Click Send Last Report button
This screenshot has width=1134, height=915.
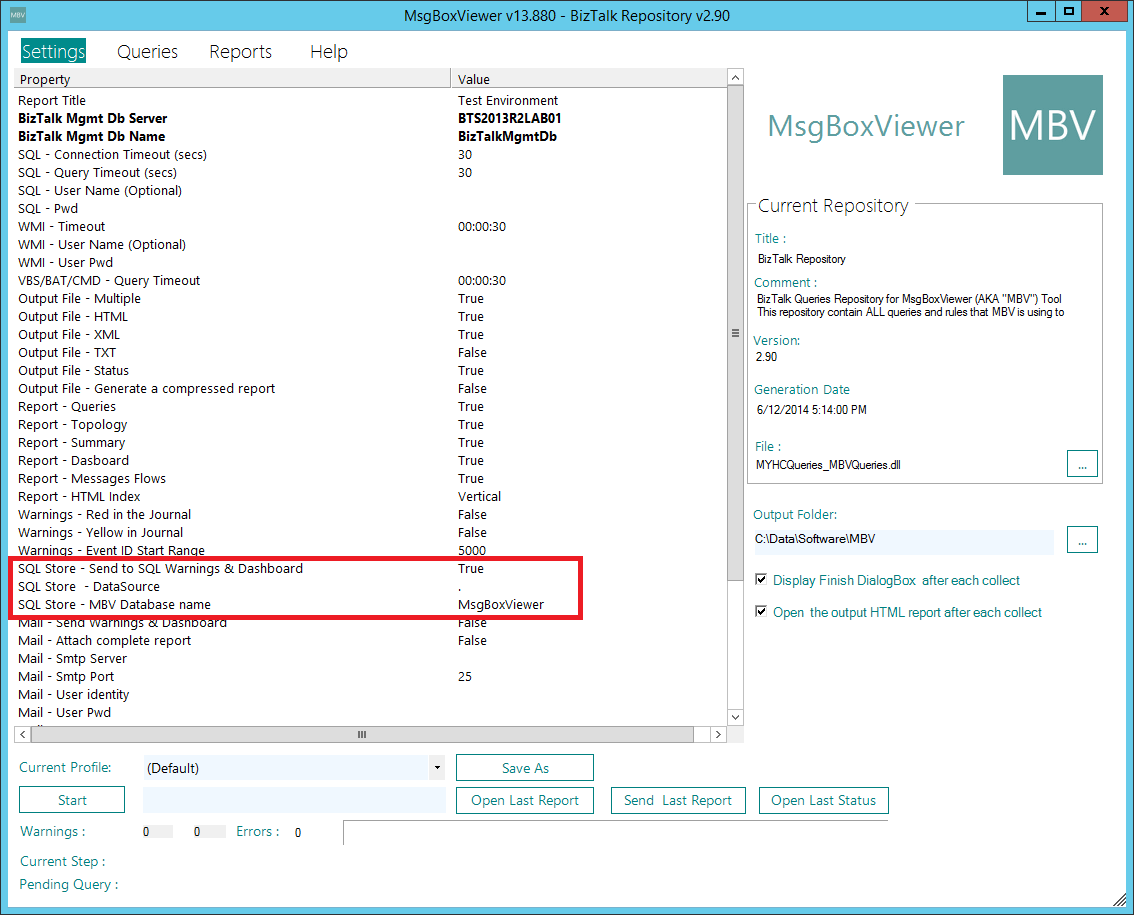pyautogui.click(x=678, y=800)
